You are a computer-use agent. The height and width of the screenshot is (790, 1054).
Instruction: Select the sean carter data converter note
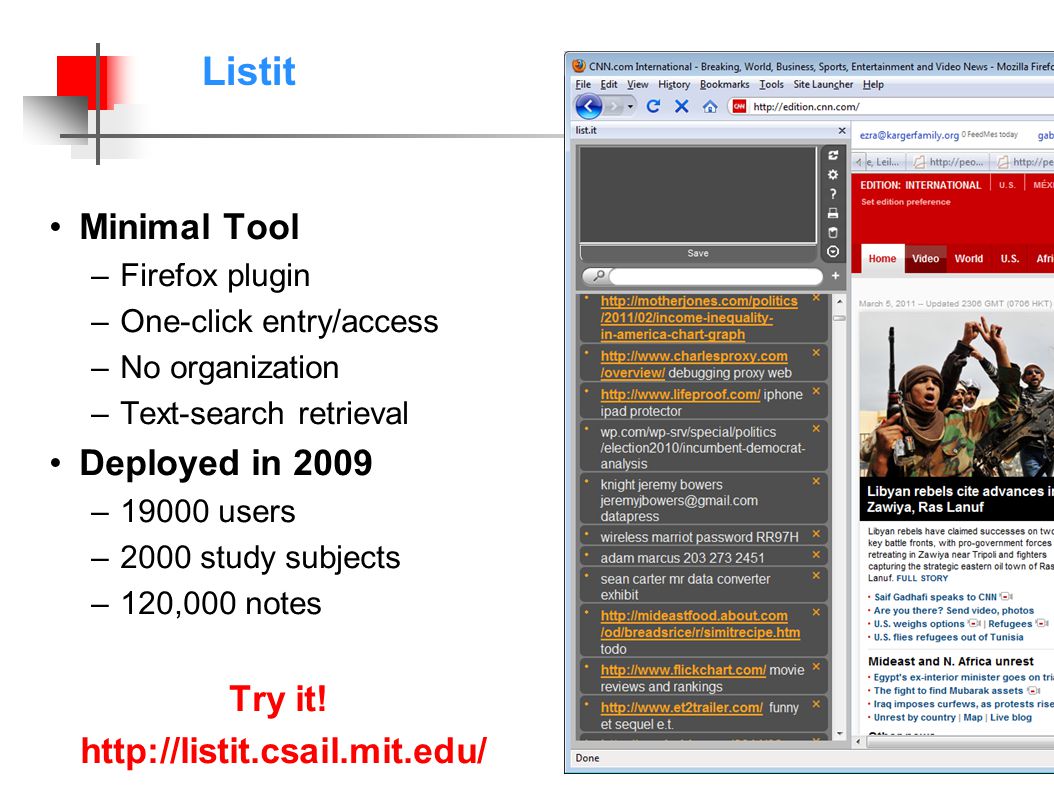coord(685,587)
